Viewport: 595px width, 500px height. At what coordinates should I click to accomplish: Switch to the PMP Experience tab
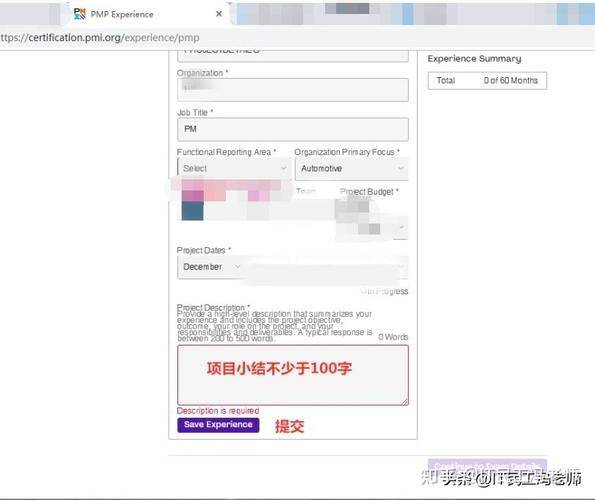(x=121, y=14)
